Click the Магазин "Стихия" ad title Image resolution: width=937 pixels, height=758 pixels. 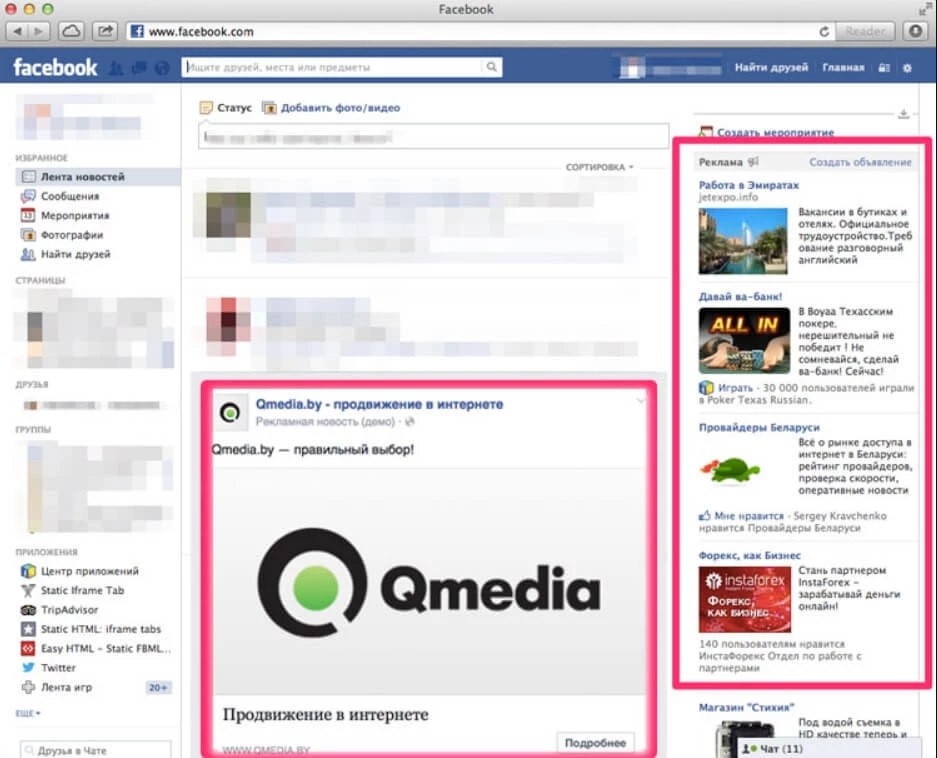(x=746, y=707)
